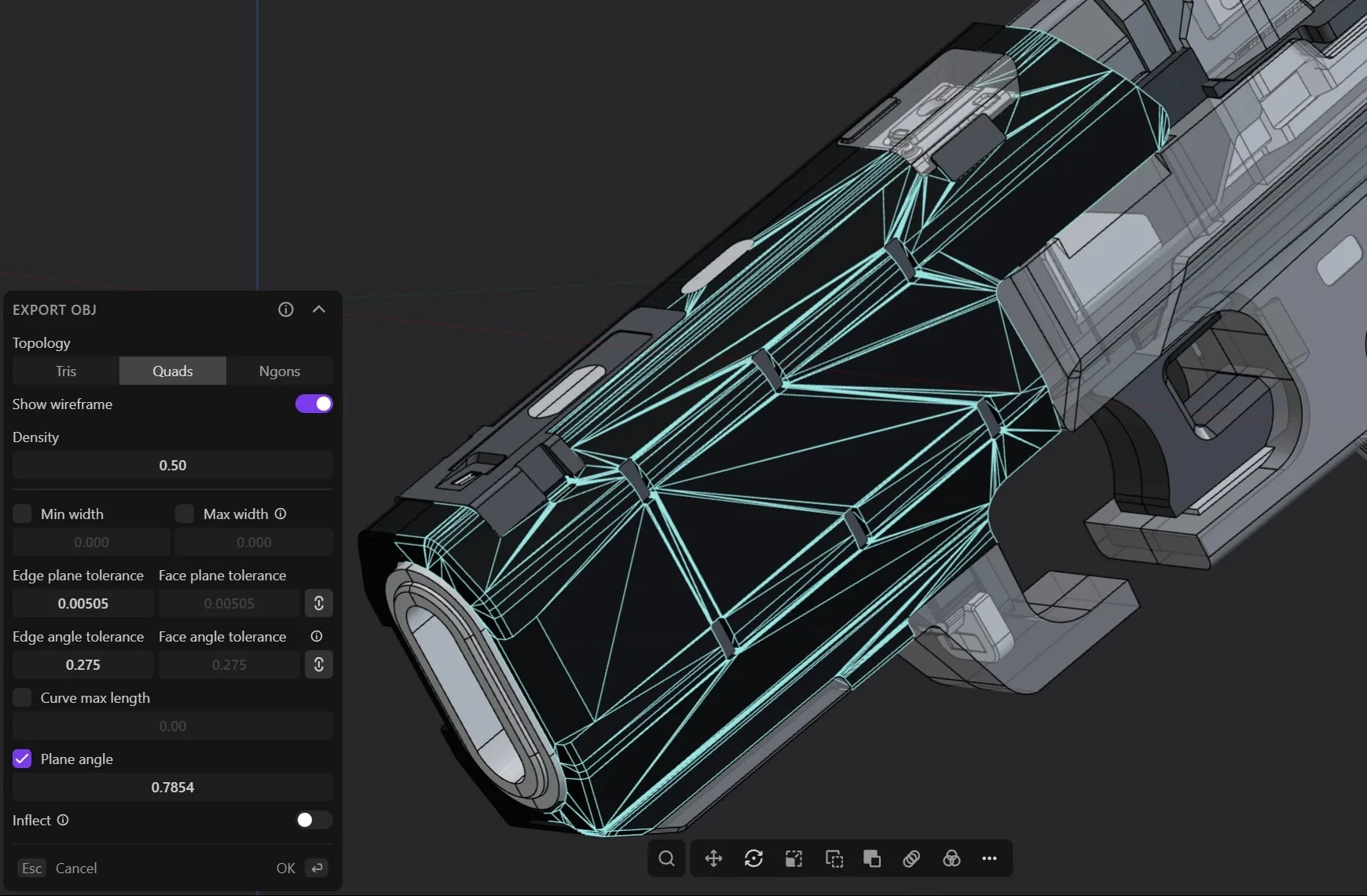Select the overlapping circles tool
Image resolution: width=1367 pixels, height=896 pixels.
pyautogui.click(x=951, y=858)
